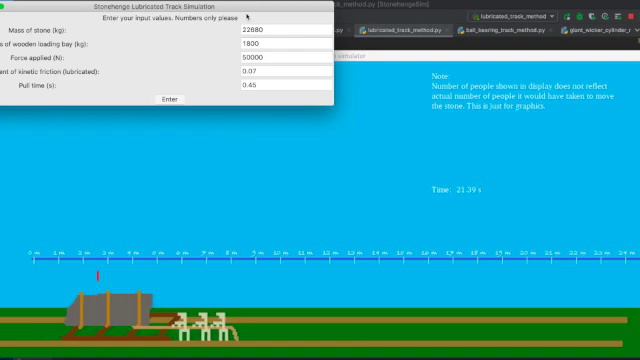Click the Concurrency diagram icon beside Stop
The height and width of the screenshot is (360, 640).
[x=618, y=17]
